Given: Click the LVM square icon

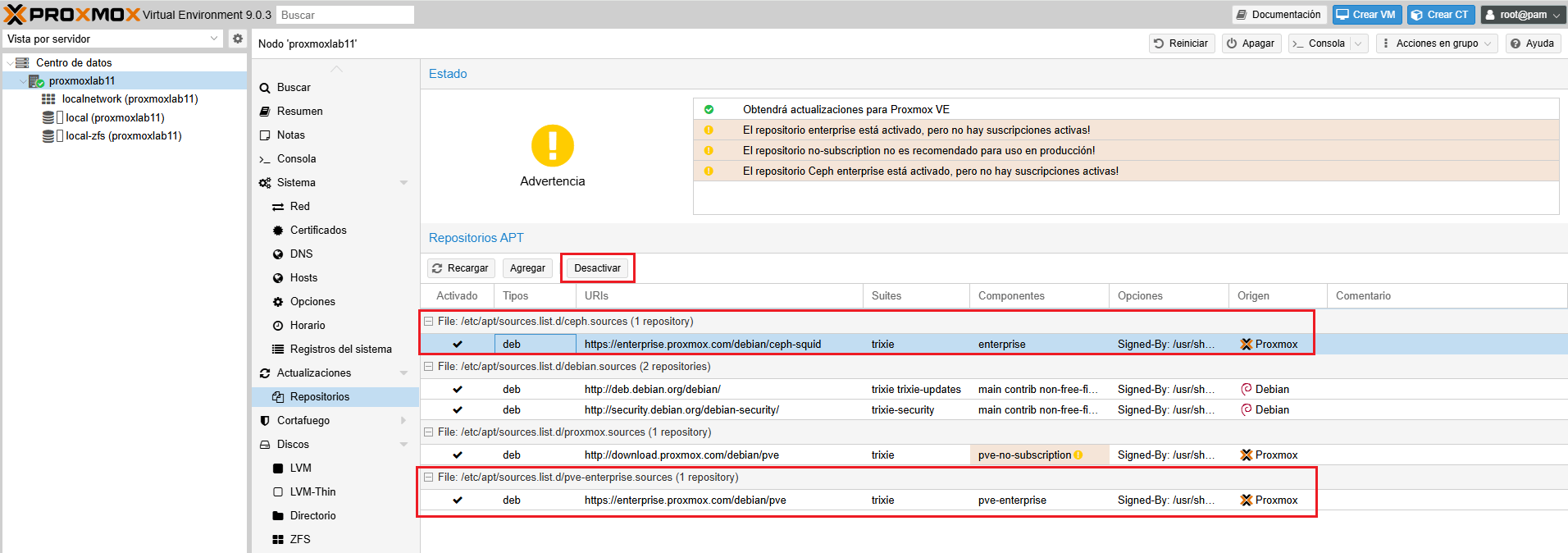Looking at the screenshot, I should click(278, 468).
